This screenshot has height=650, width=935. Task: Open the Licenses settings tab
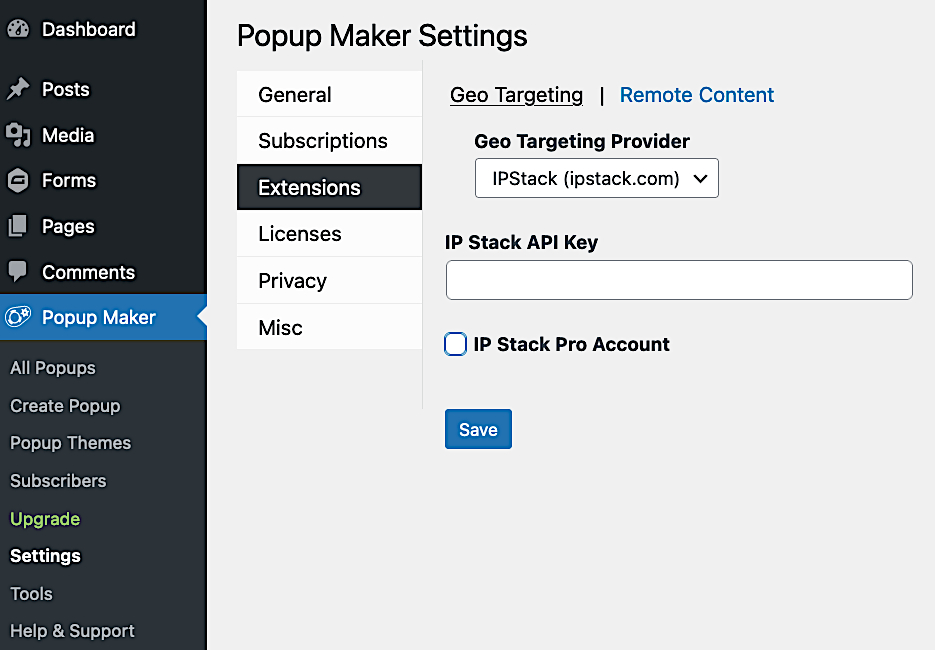[x=329, y=234]
